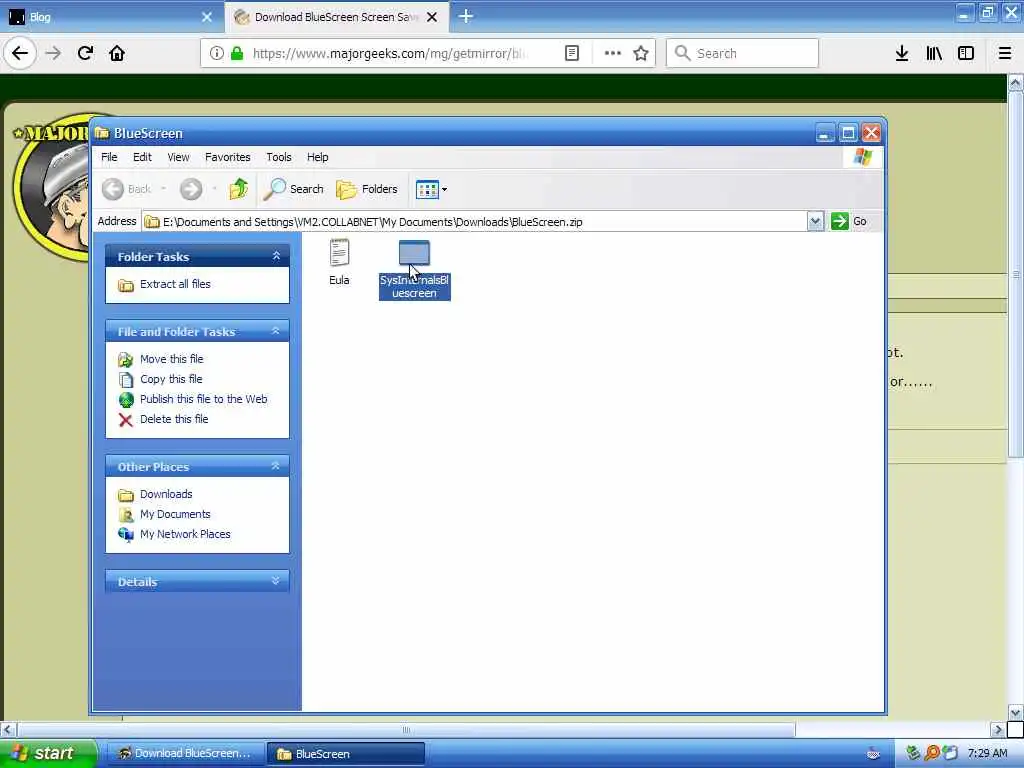The image size is (1024, 768).
Task: Click Publish this file to the Web
Action: (x=204, y=399)
